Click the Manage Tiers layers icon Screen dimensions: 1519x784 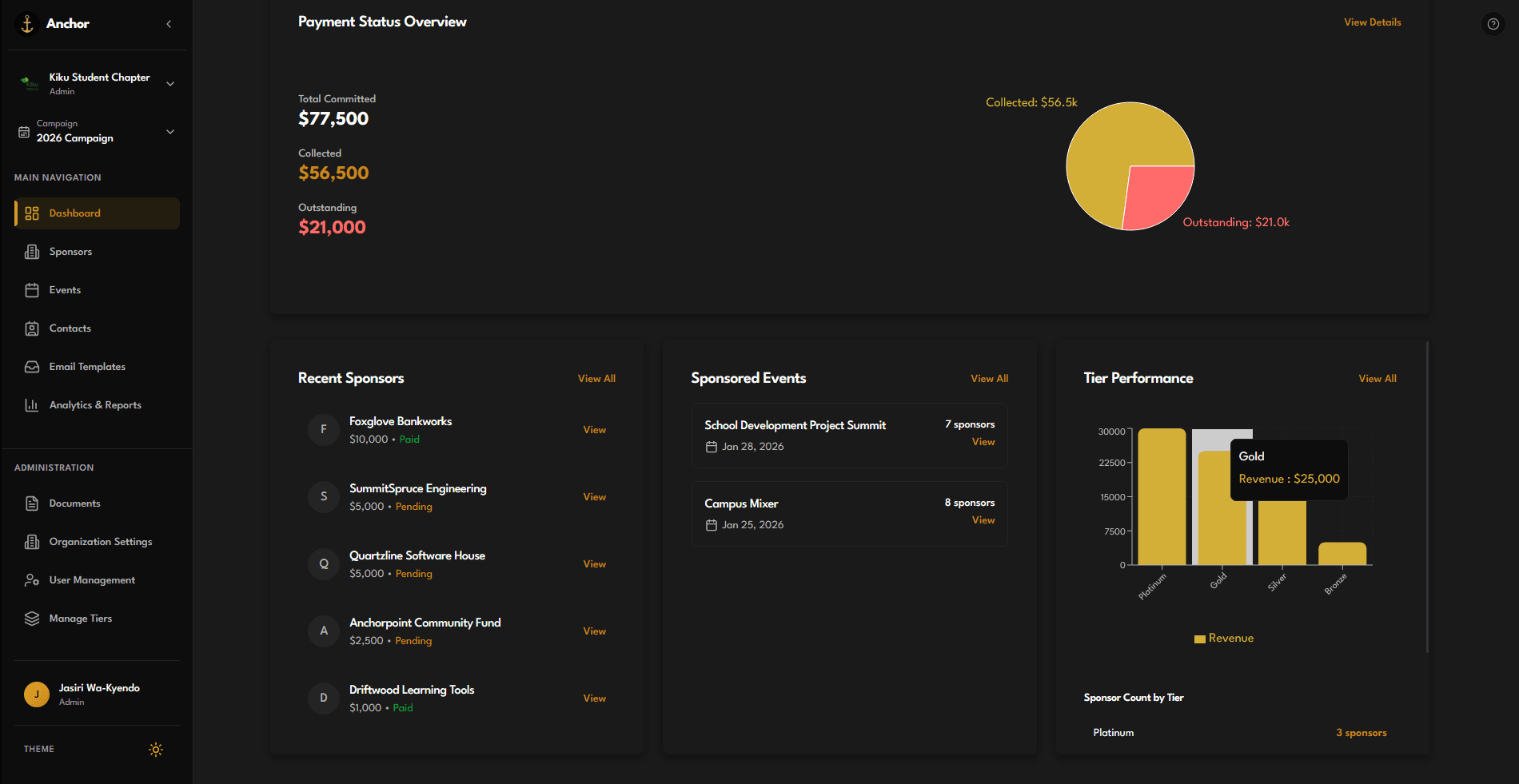click(32, 619)
